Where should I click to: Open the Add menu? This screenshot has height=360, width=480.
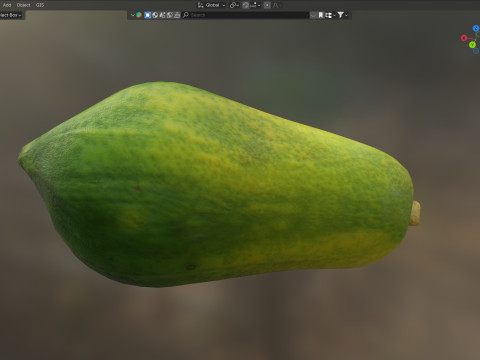(x=7, y=5)
